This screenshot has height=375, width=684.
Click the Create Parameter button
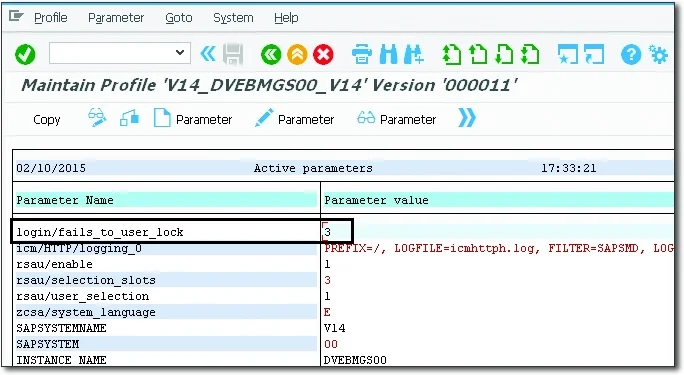193,119
